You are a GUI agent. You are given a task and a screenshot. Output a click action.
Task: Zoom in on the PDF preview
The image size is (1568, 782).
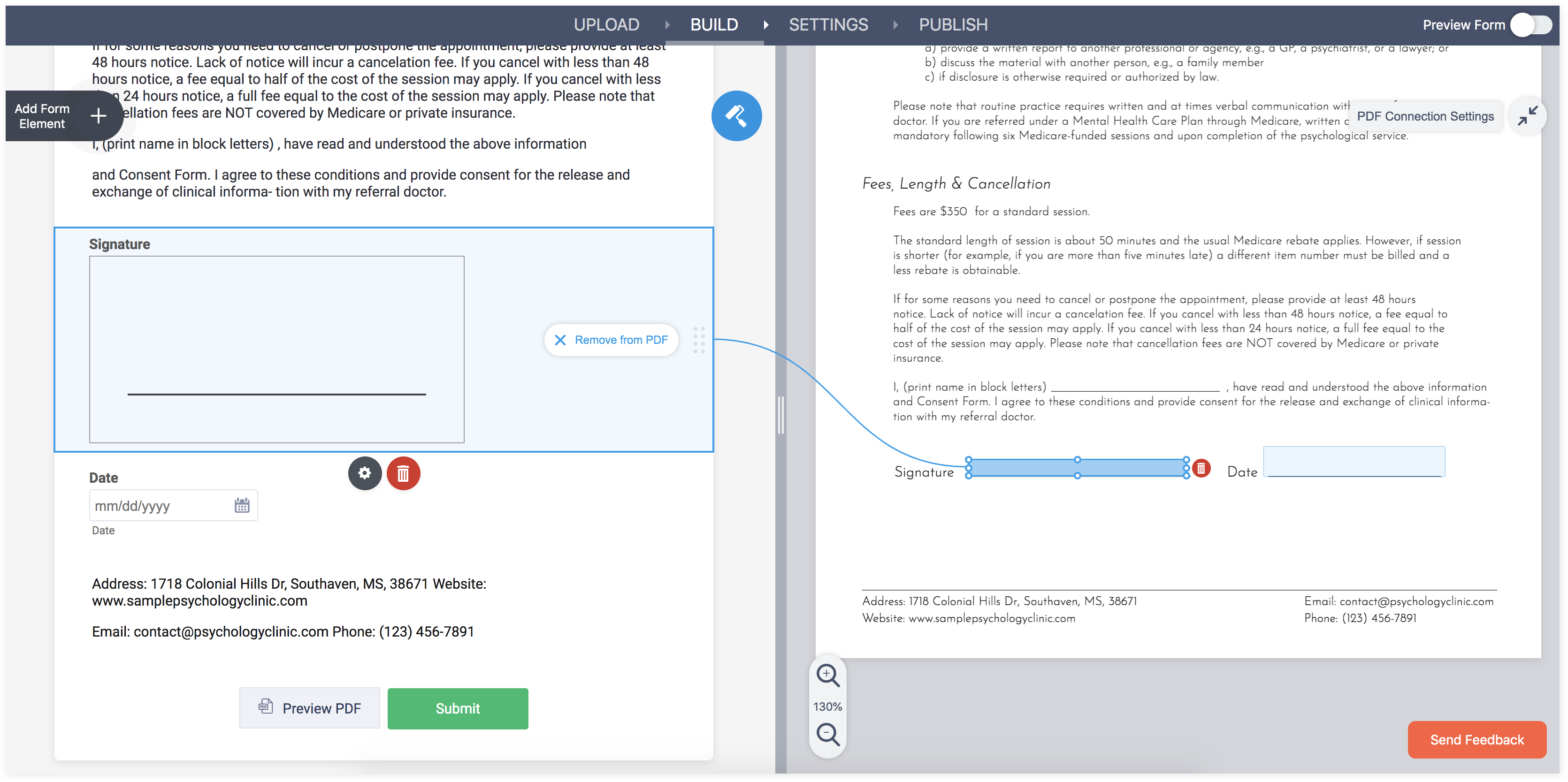[828, 676]
